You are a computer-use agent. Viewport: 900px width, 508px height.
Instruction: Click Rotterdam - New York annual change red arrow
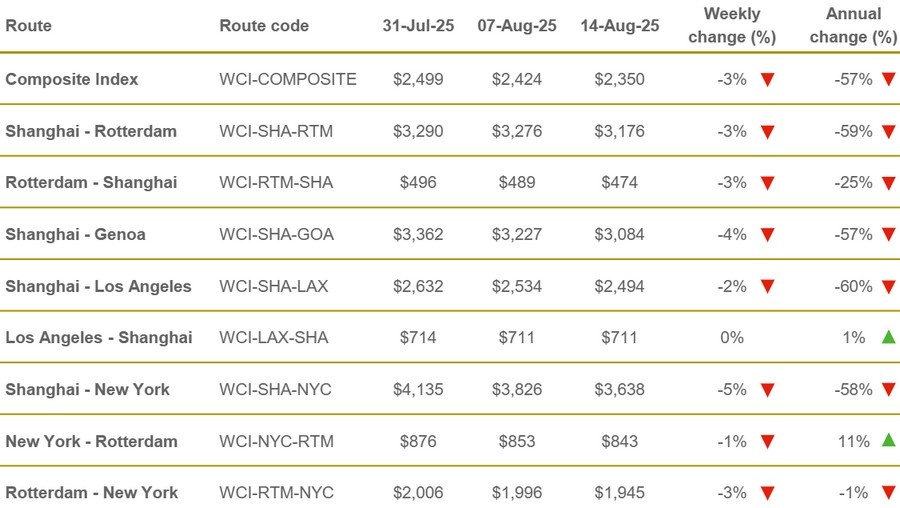(888, 493)
